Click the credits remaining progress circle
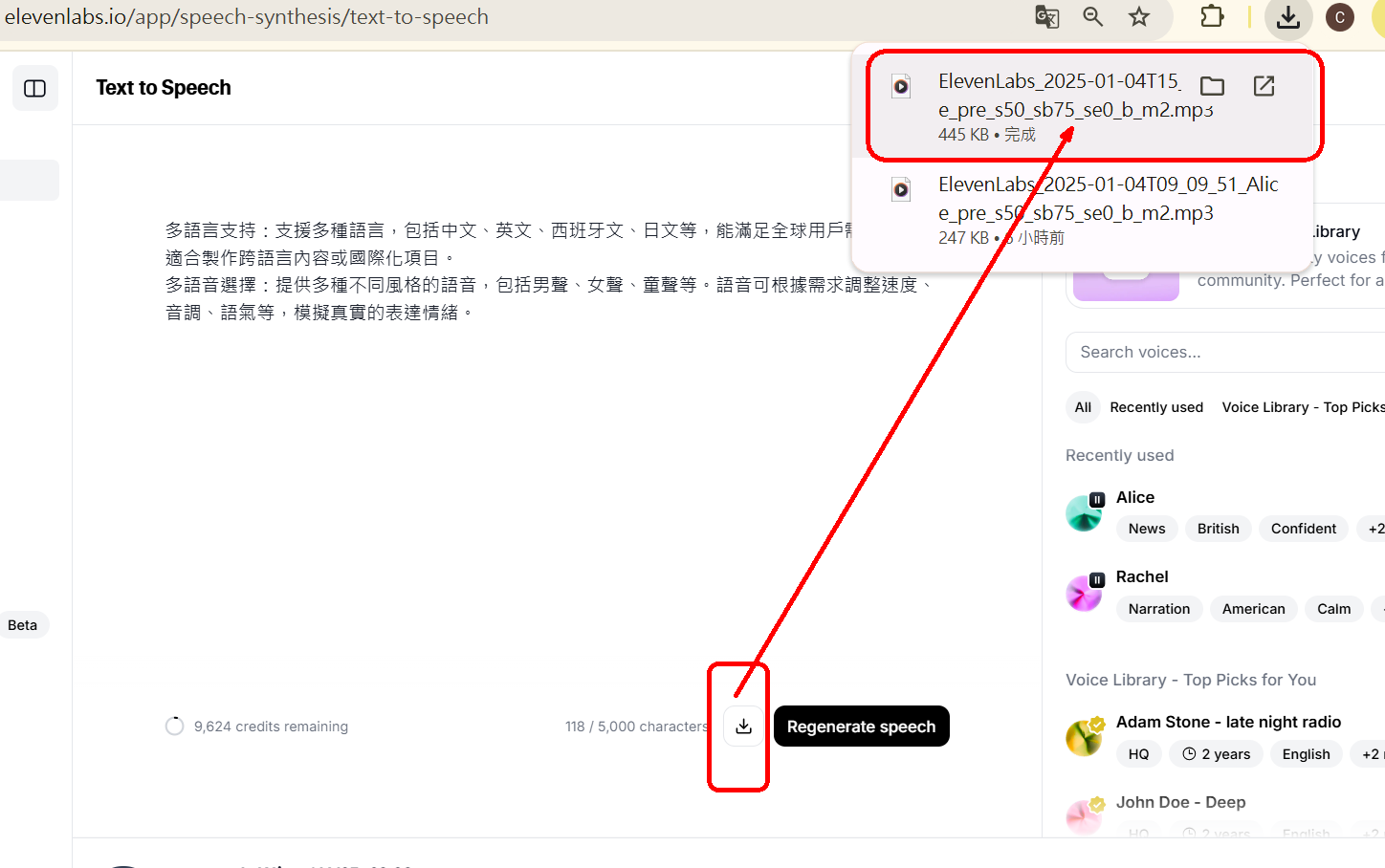 pyautogui.click(x=174, y=727)
